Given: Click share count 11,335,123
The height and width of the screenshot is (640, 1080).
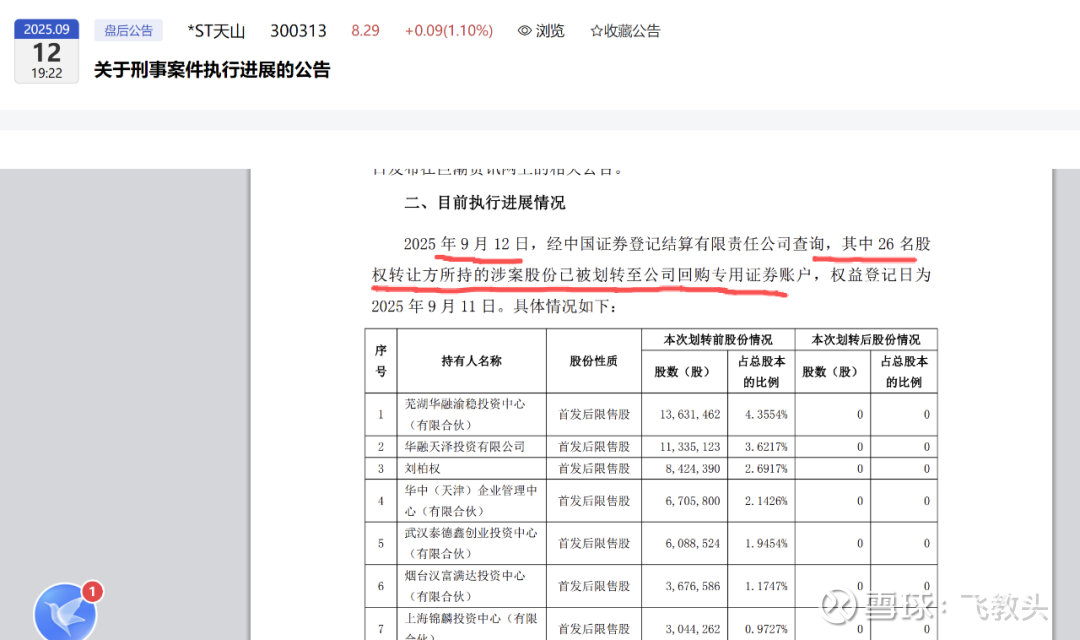Looking at the screenshot, I should tap(689, 447).
